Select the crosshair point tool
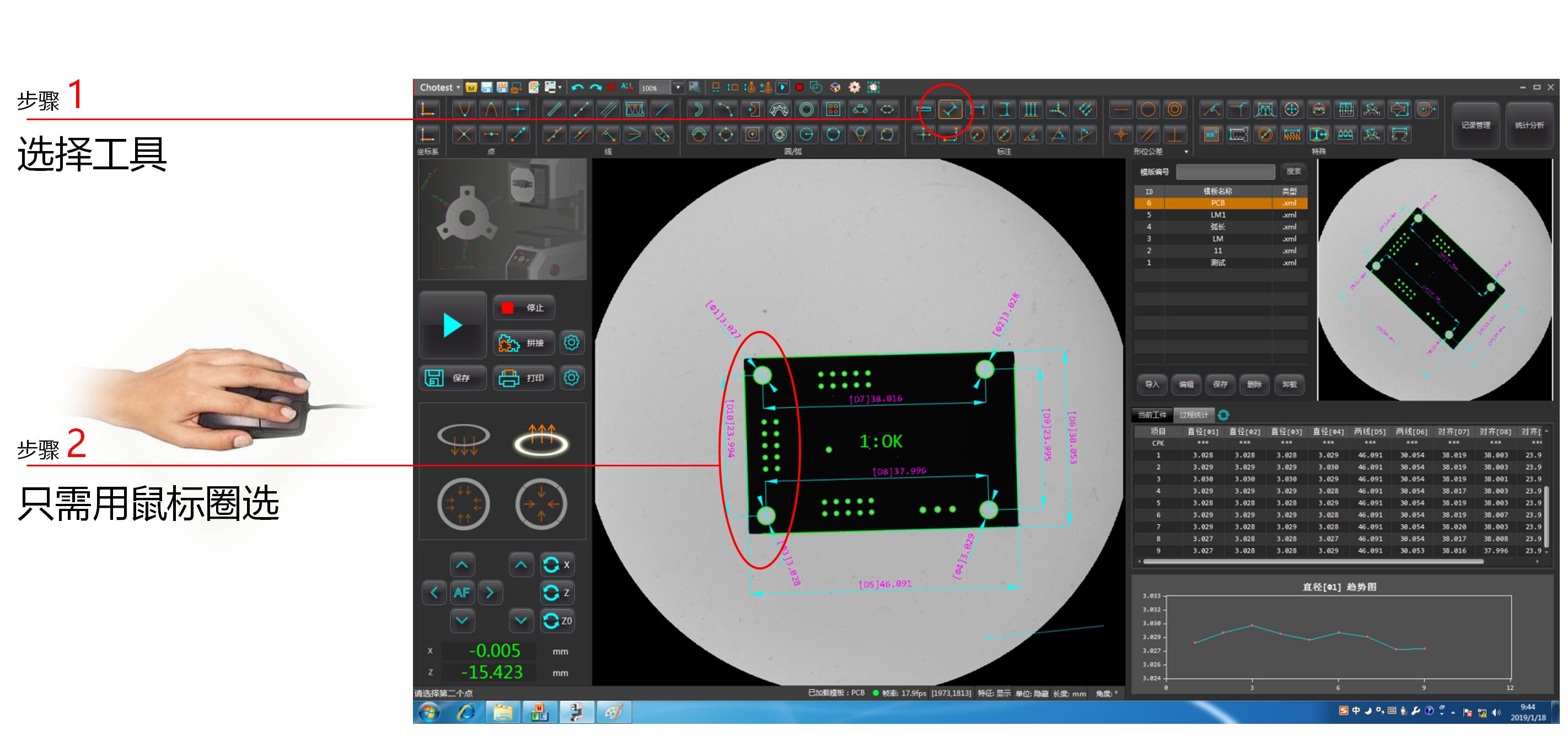The height and width of the screenshot is (747, 1568). pos(517,110)
